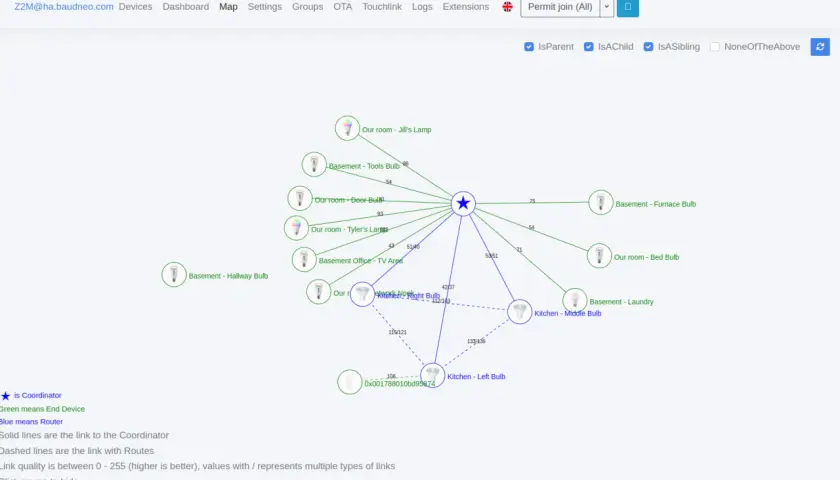Select the Map tab
Screen dimensions: 840x480
(228, 7)
